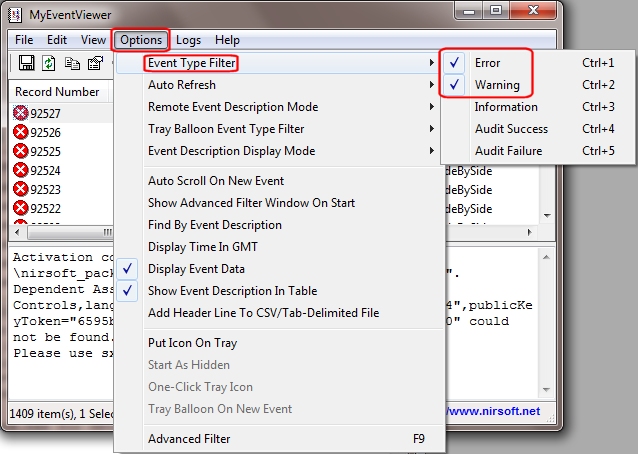Maximize the MyEventViewer window
This screenshot has height=454, width=638.
pos(496,11)
